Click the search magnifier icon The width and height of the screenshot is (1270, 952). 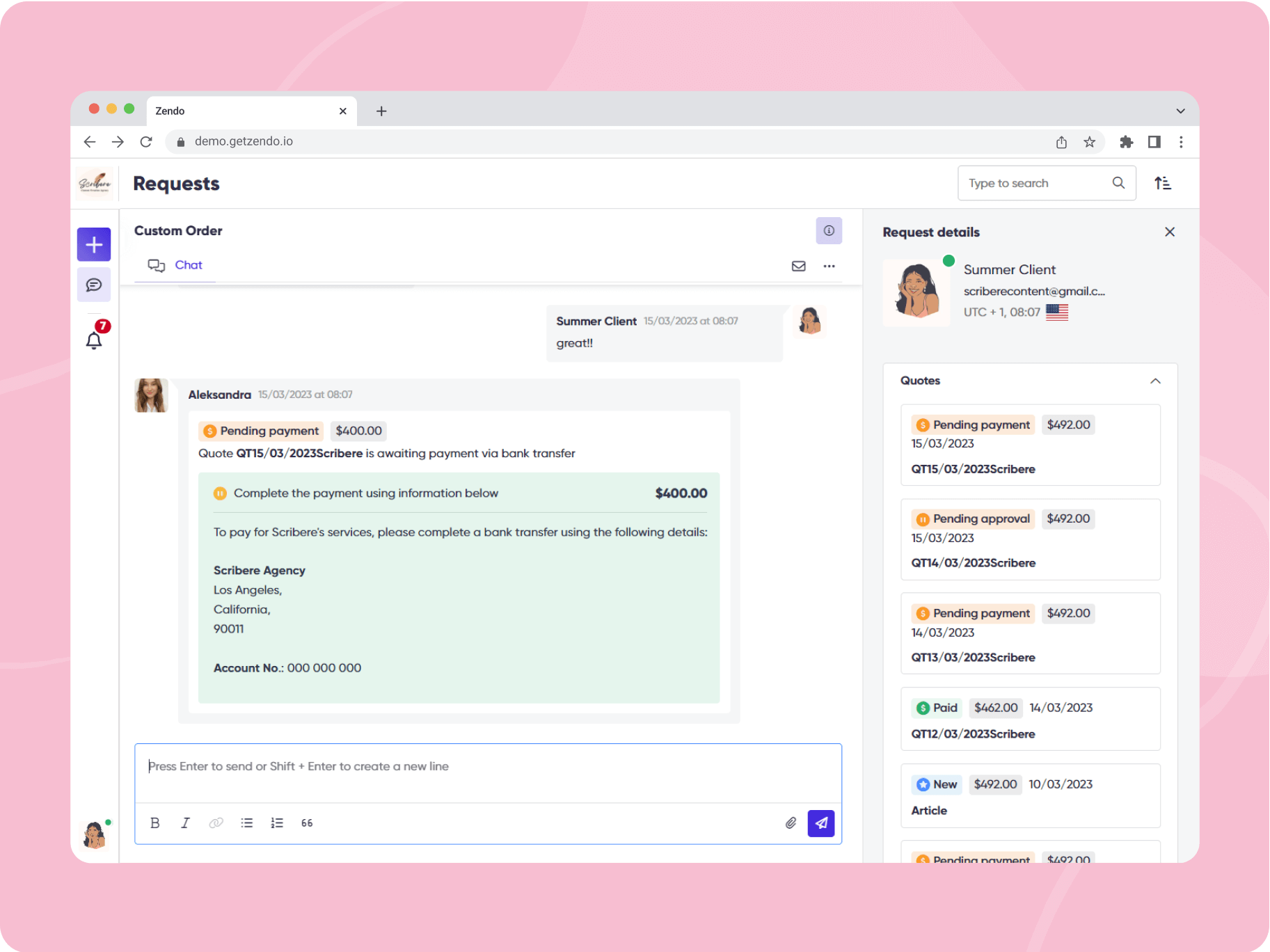pyautogui.click(x=1118, y=183)
